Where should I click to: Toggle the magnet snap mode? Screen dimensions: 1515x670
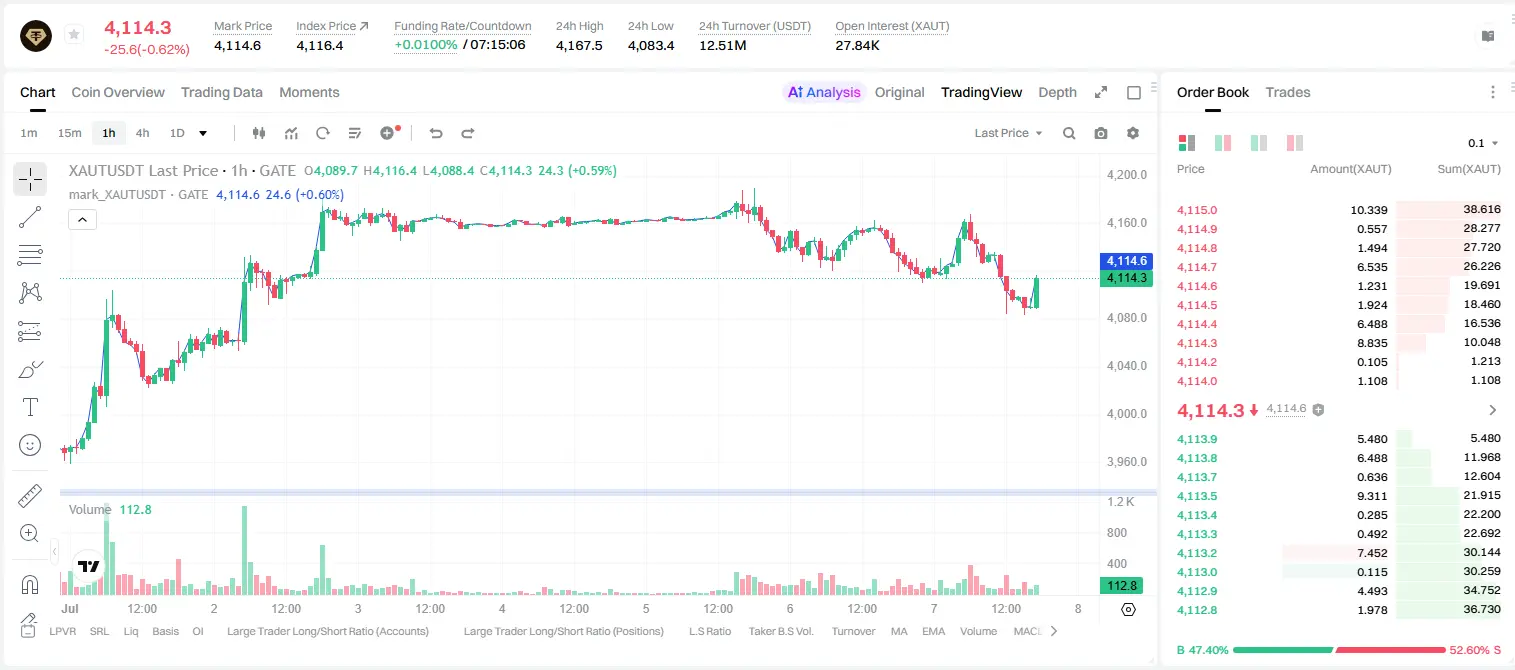click(30, 584)
